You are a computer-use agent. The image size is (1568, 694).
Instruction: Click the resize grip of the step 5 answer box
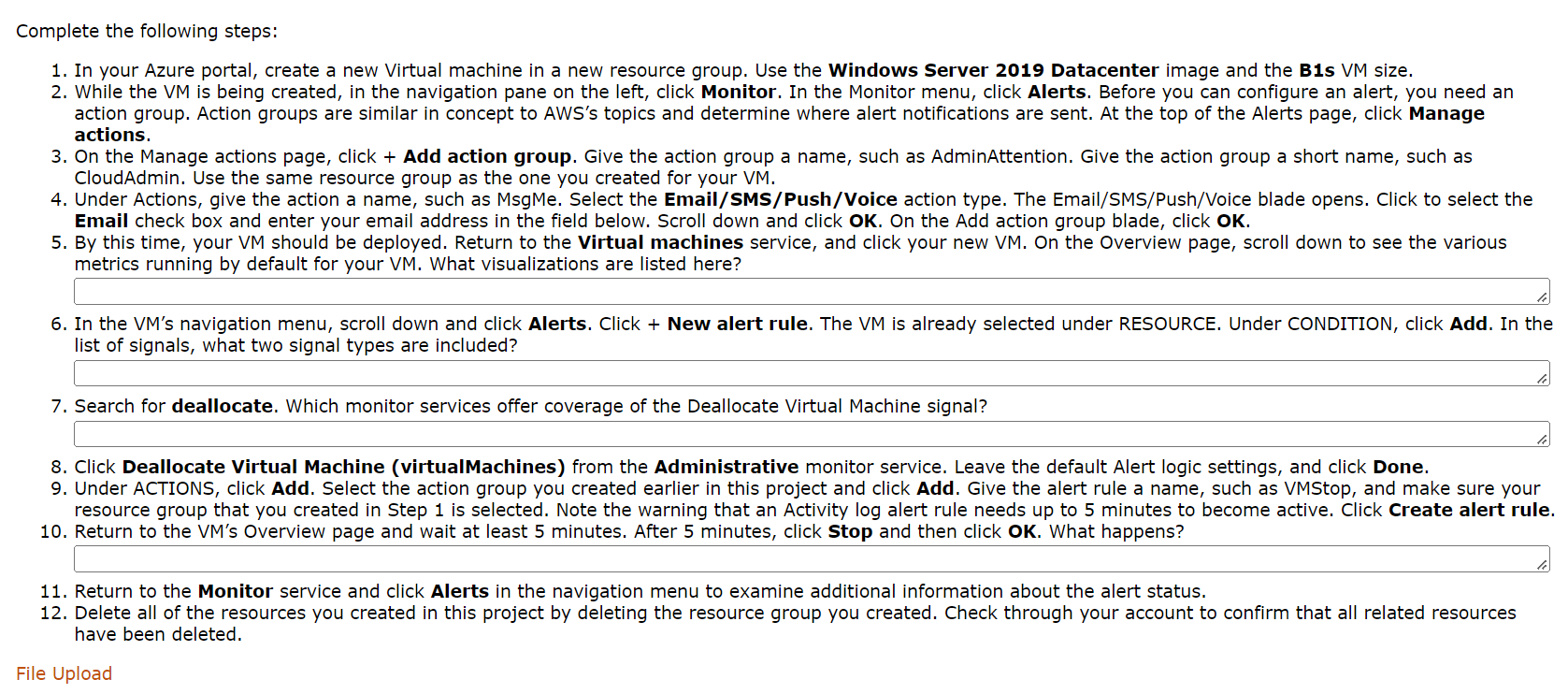tap(1542, 297)
